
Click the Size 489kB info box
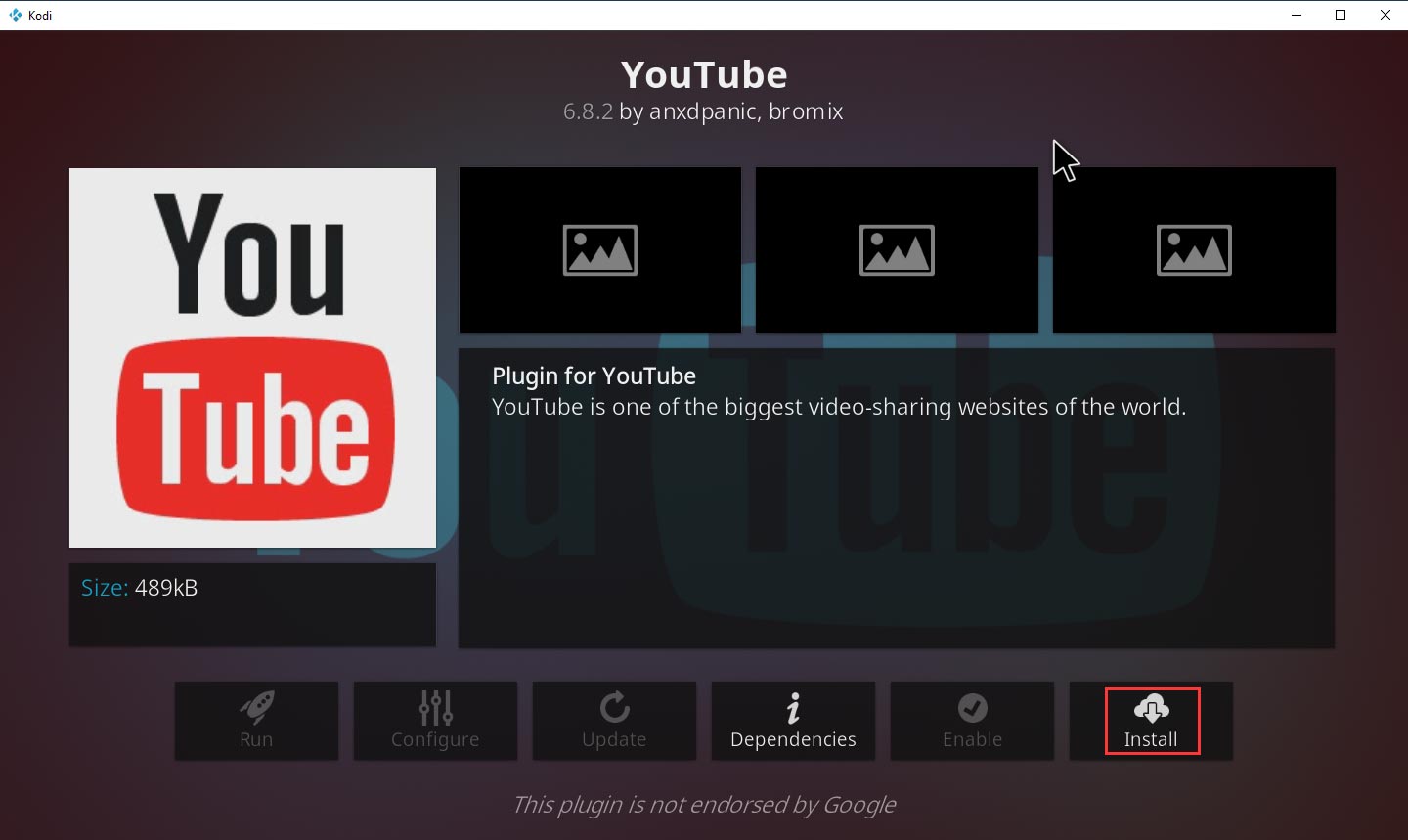pos(252,603)
